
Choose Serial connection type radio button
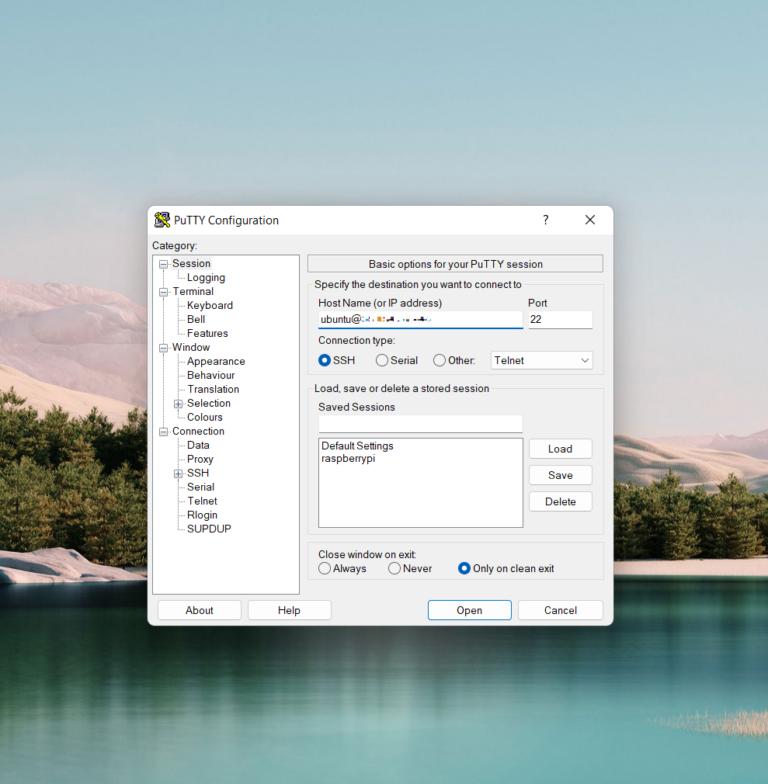[382, 360]
